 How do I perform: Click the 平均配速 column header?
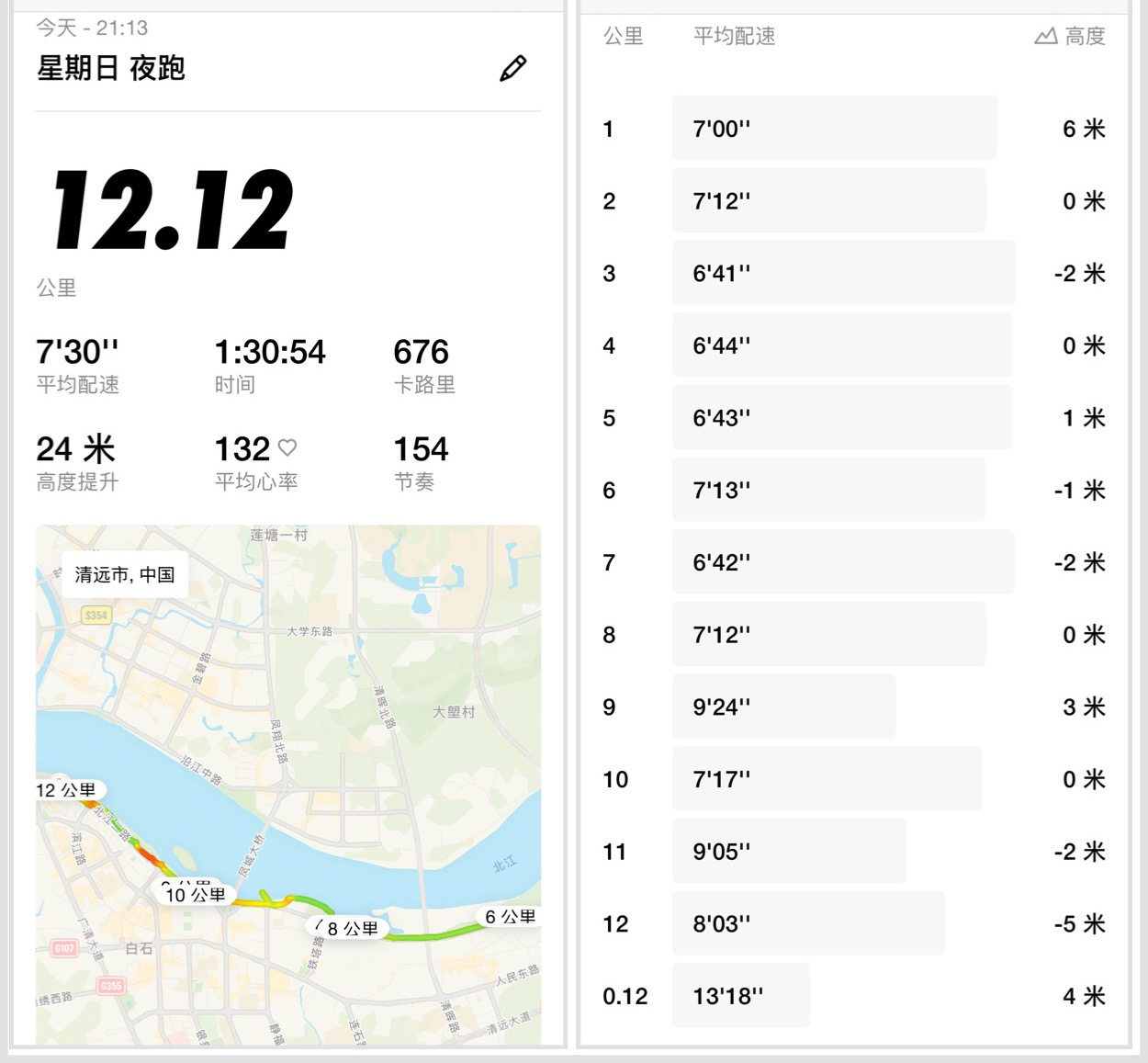(x=734, y=37)
